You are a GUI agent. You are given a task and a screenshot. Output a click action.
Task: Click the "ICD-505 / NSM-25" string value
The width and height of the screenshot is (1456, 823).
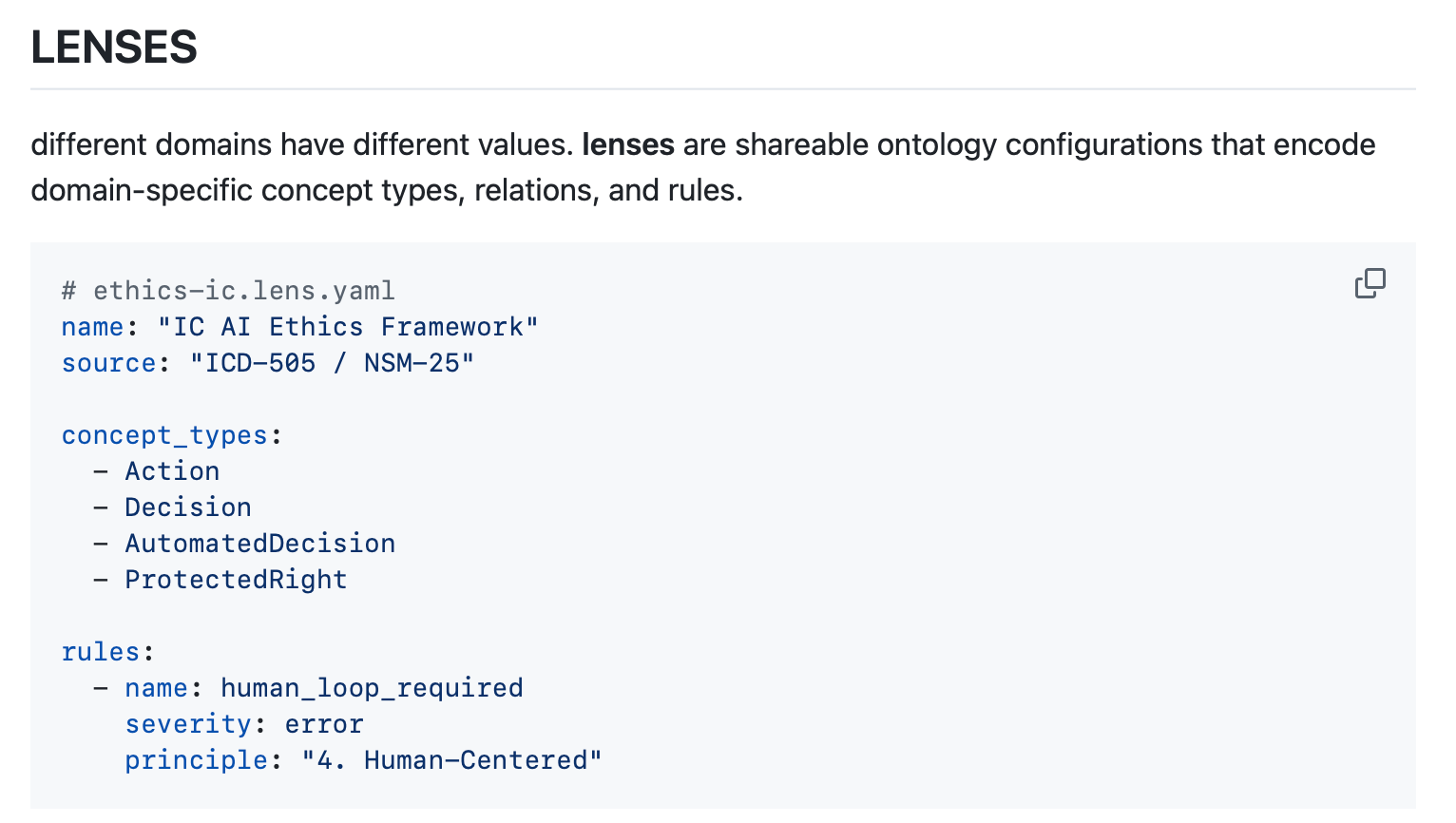[x=332, y=363]
